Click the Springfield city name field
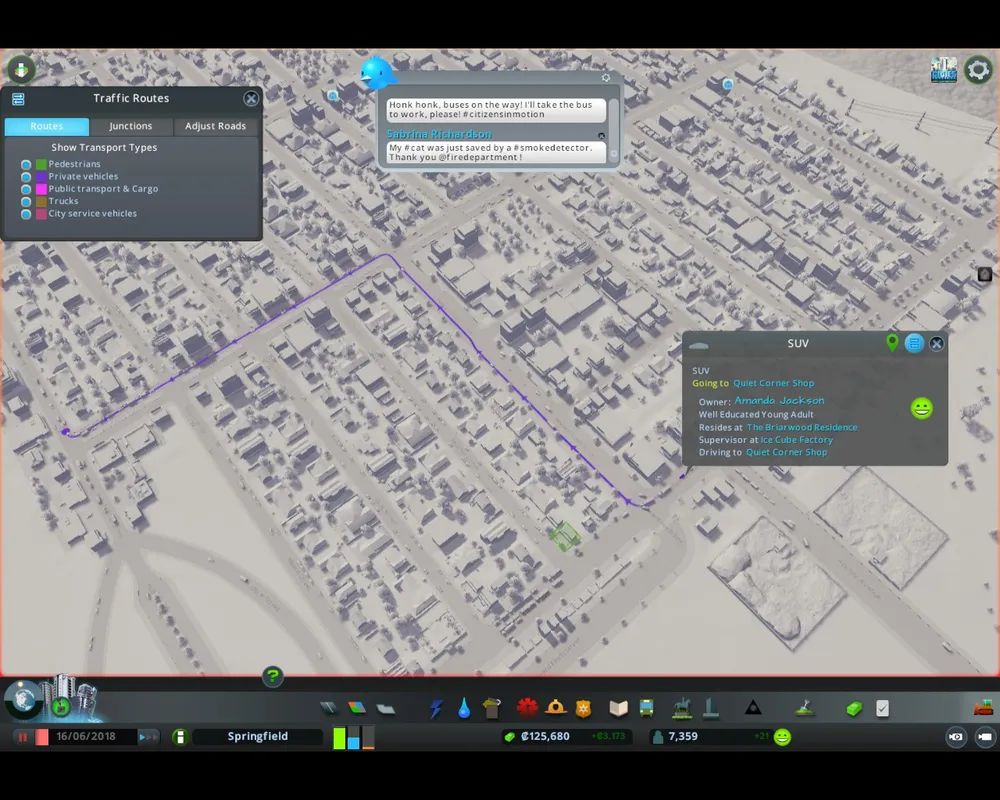1000x800 pixels. pos(257,737)
